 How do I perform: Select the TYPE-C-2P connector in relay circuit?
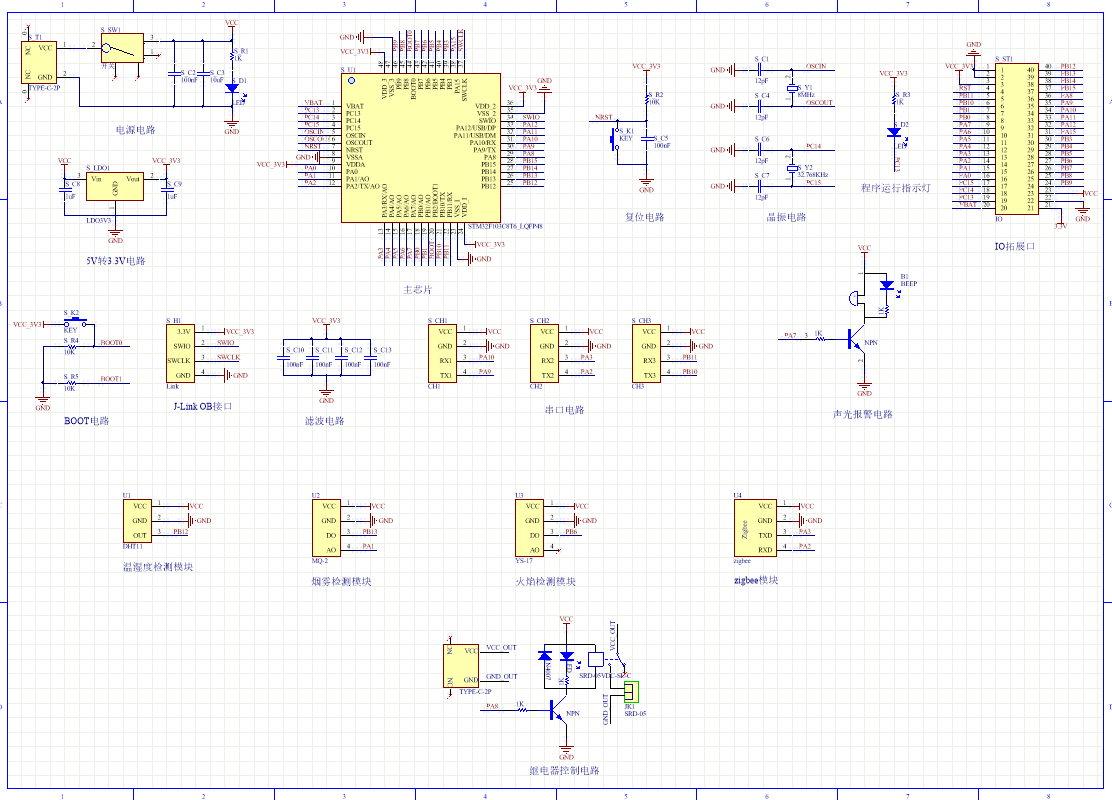[x=461, y=666]
